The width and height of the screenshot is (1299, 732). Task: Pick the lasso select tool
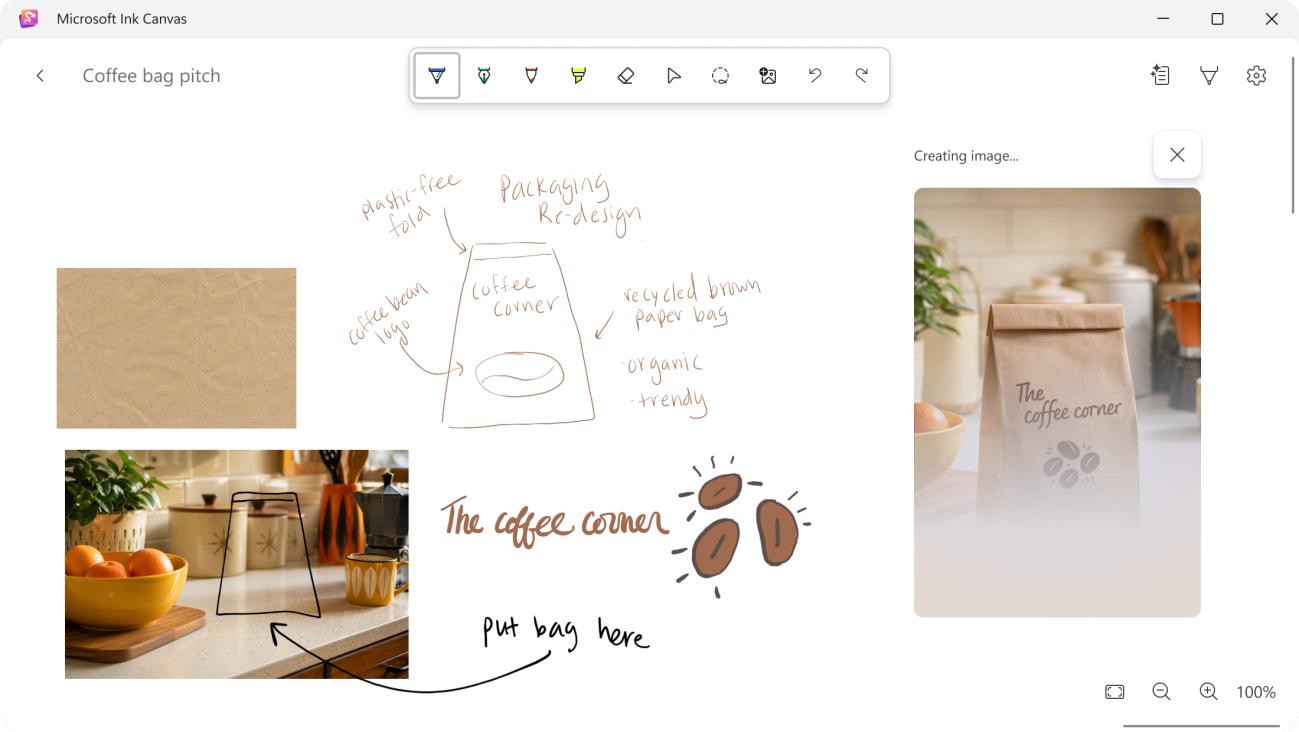click(720, 75)
